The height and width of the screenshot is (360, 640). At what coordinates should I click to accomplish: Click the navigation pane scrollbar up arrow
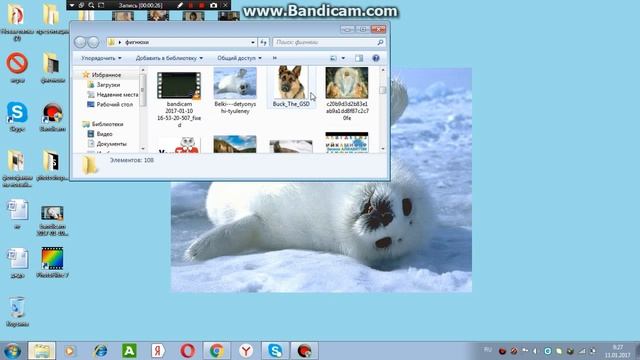[x=143, y=70]
